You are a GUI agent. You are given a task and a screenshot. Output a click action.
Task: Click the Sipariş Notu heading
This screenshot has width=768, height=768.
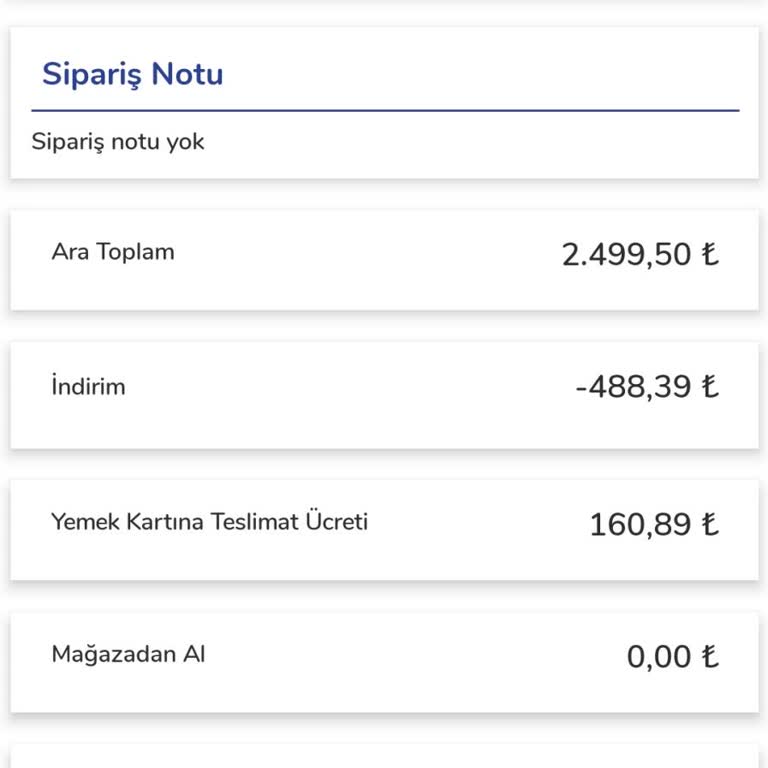pyautogui.click(x=132, y=74)
